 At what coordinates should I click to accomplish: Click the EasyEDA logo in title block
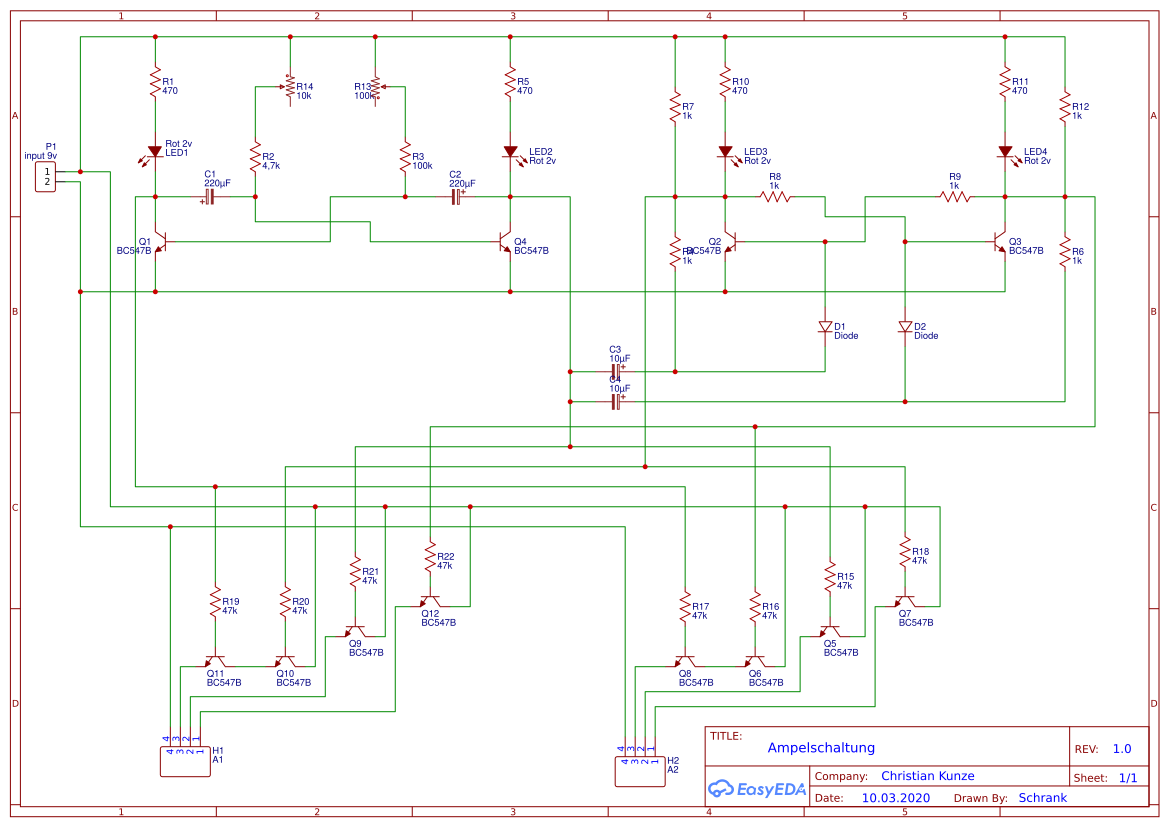coord(757,789)
